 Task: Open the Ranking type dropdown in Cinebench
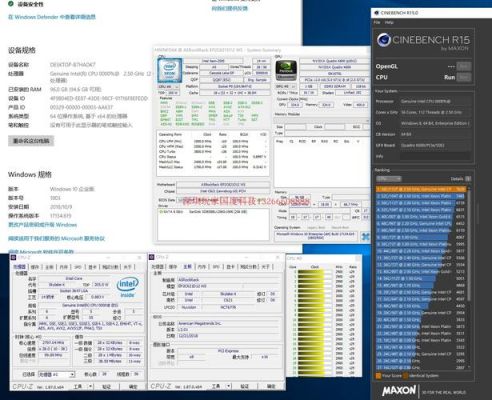pos(389,179)
